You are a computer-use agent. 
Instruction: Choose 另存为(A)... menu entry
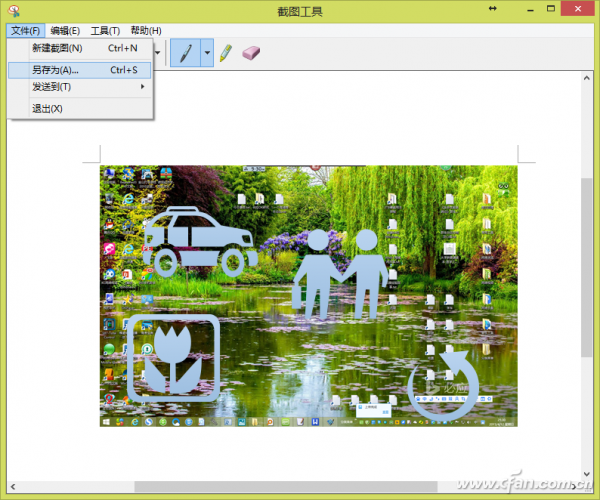pyautogui.click(x=80, y=70)
